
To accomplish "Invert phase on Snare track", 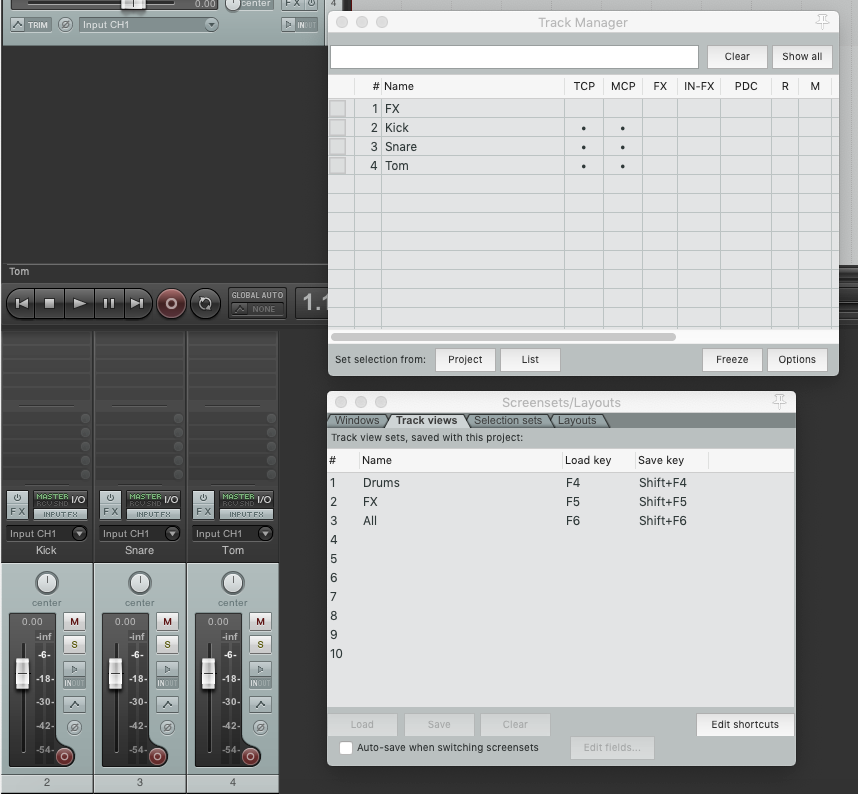I will tap(167, 727).
